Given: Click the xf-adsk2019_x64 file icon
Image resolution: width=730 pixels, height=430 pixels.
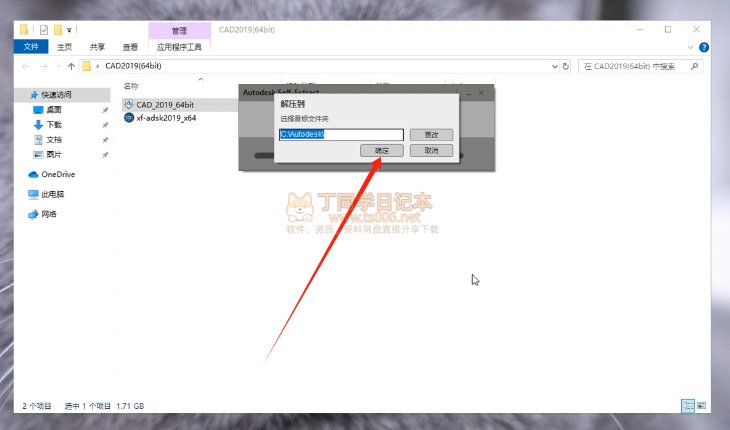Looking at the screenshot, I should (129, 118).
